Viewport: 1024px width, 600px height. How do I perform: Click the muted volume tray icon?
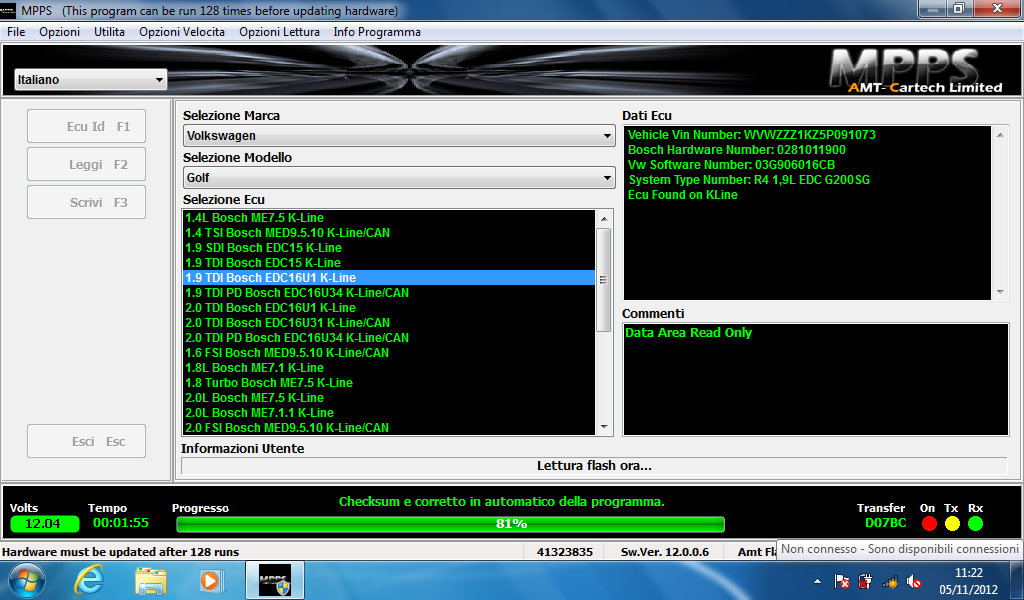(914, 581)
